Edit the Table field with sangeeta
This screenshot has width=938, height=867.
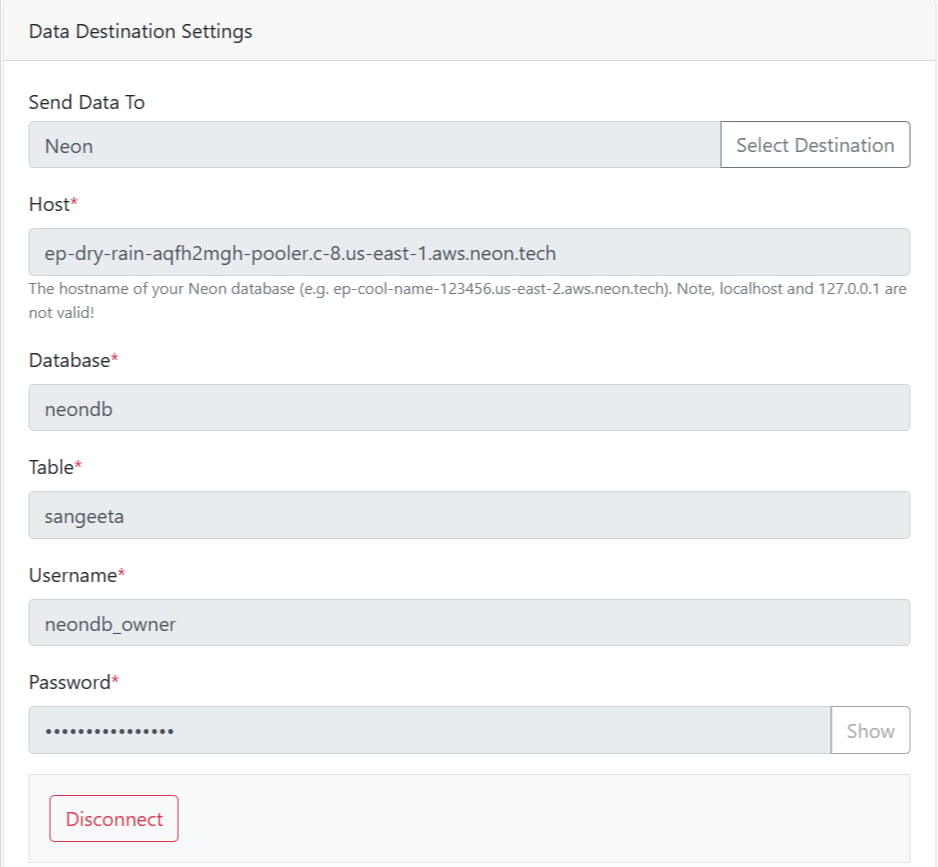(x=470, y=515)
